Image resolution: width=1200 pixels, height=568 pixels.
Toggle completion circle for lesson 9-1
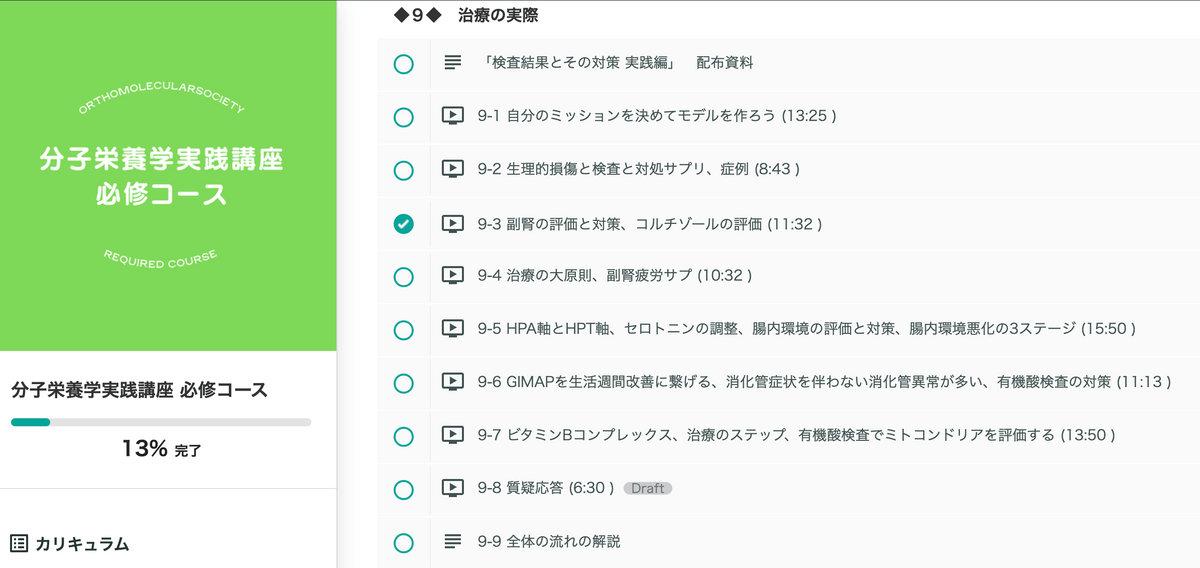(403, 117)
